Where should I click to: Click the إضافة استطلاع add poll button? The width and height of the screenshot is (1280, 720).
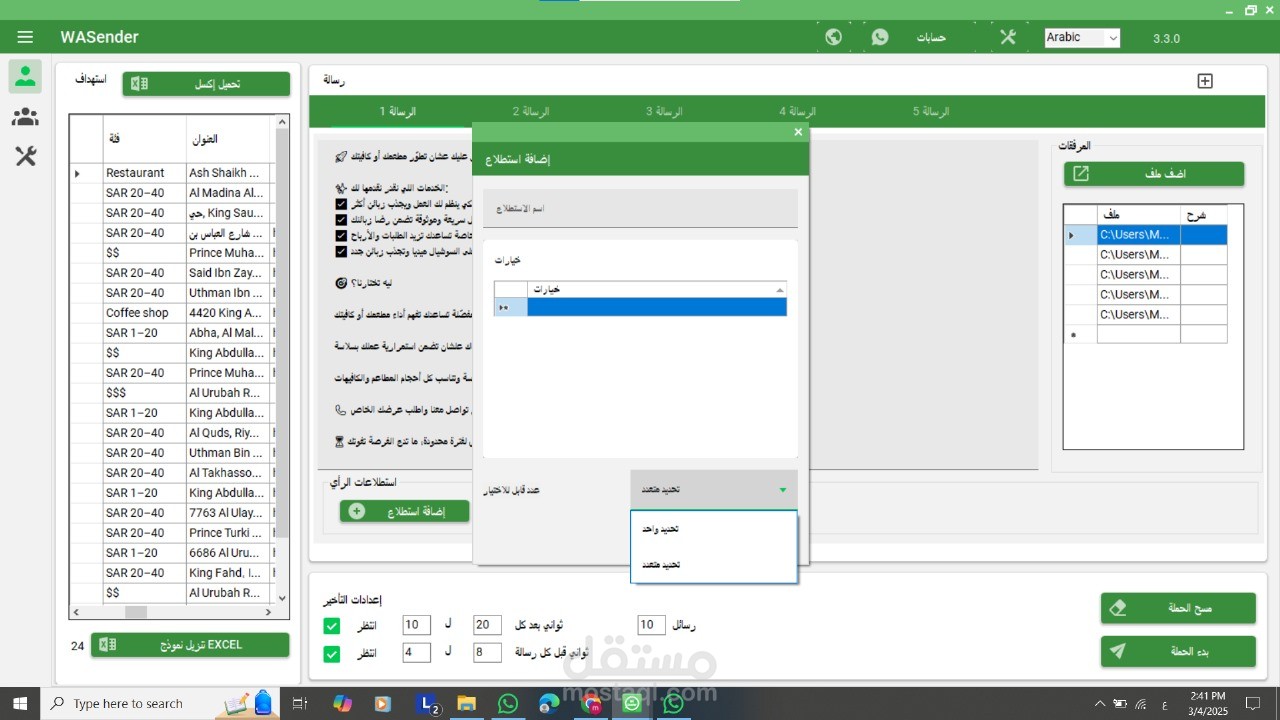point(405,511)
